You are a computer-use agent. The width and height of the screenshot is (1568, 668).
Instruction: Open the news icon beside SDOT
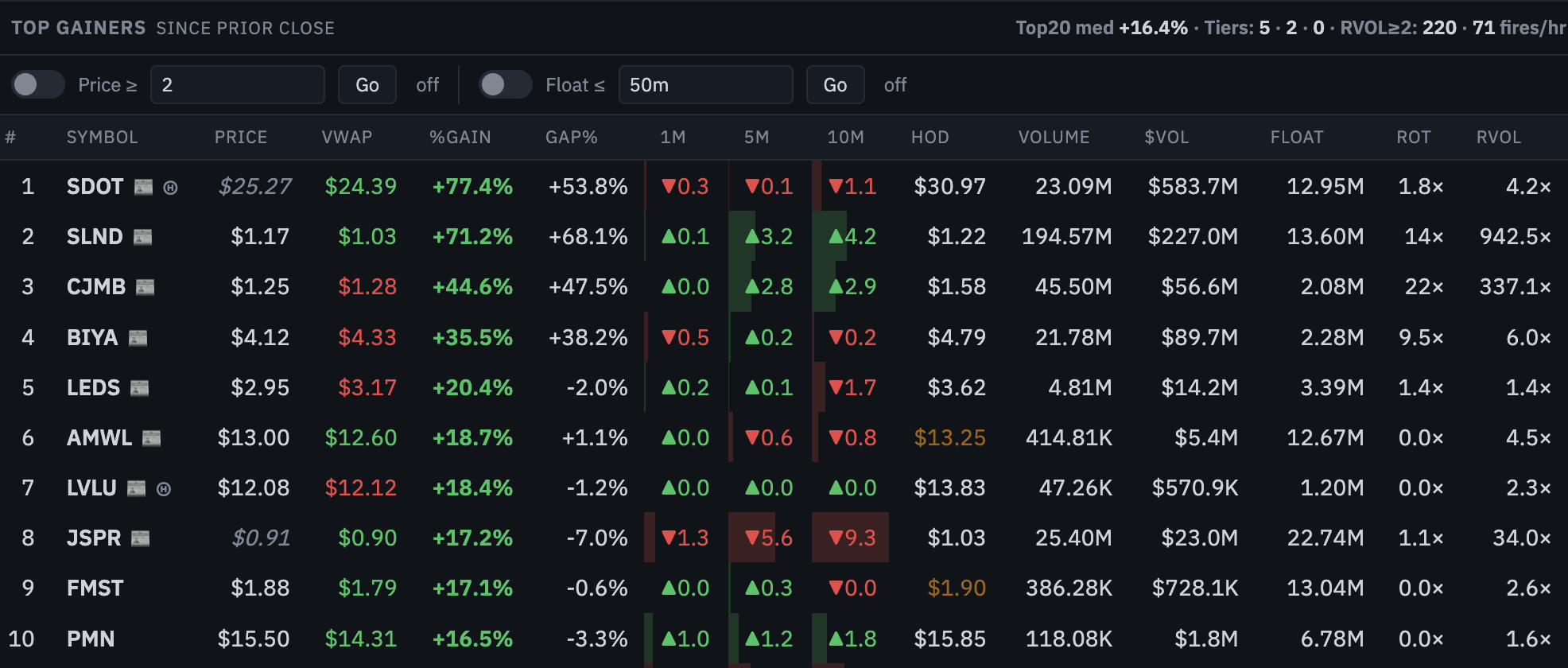tap(143, 187)
